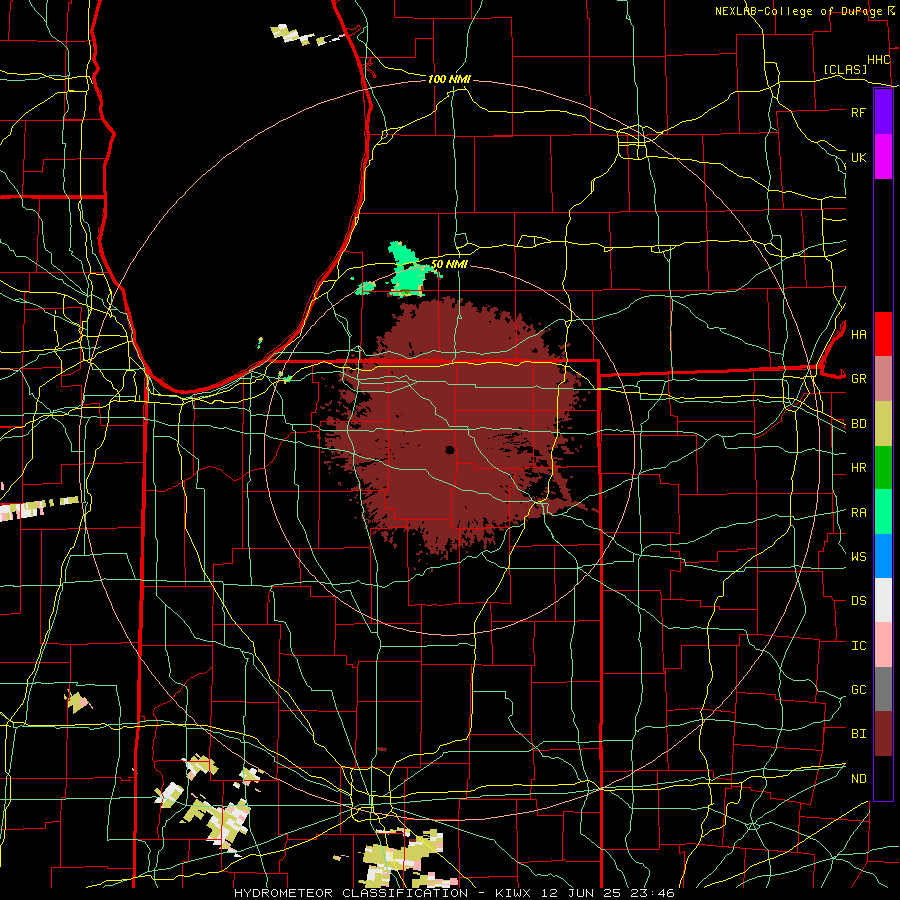Click the IC legend label
The image size is (900, 900).
click(858, 646)
